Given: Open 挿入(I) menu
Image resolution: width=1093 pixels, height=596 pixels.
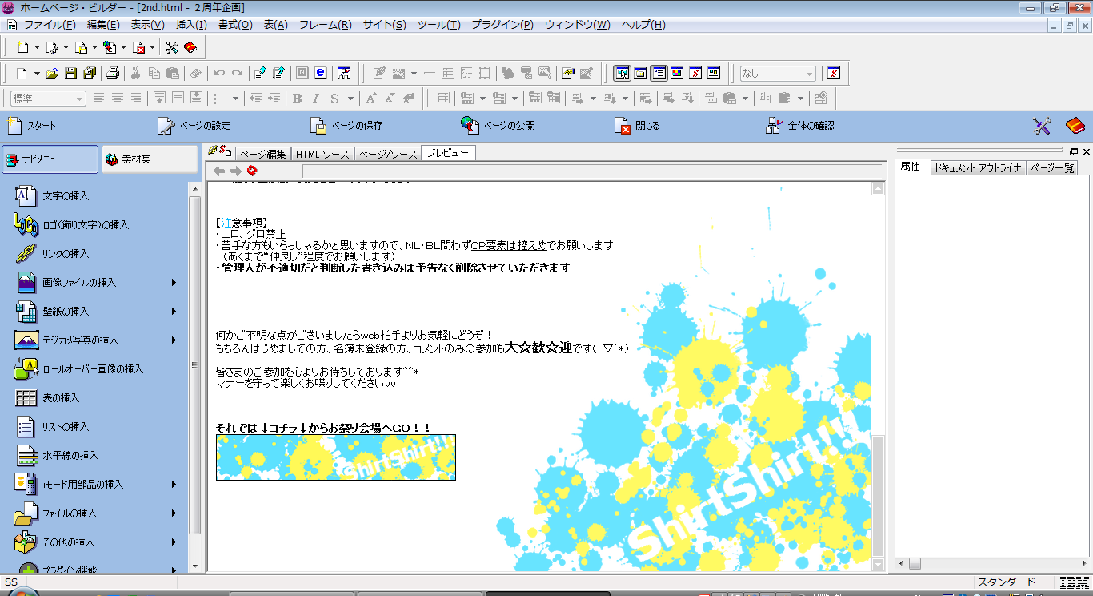Looking at the screenshot, I should click(191, 24).
